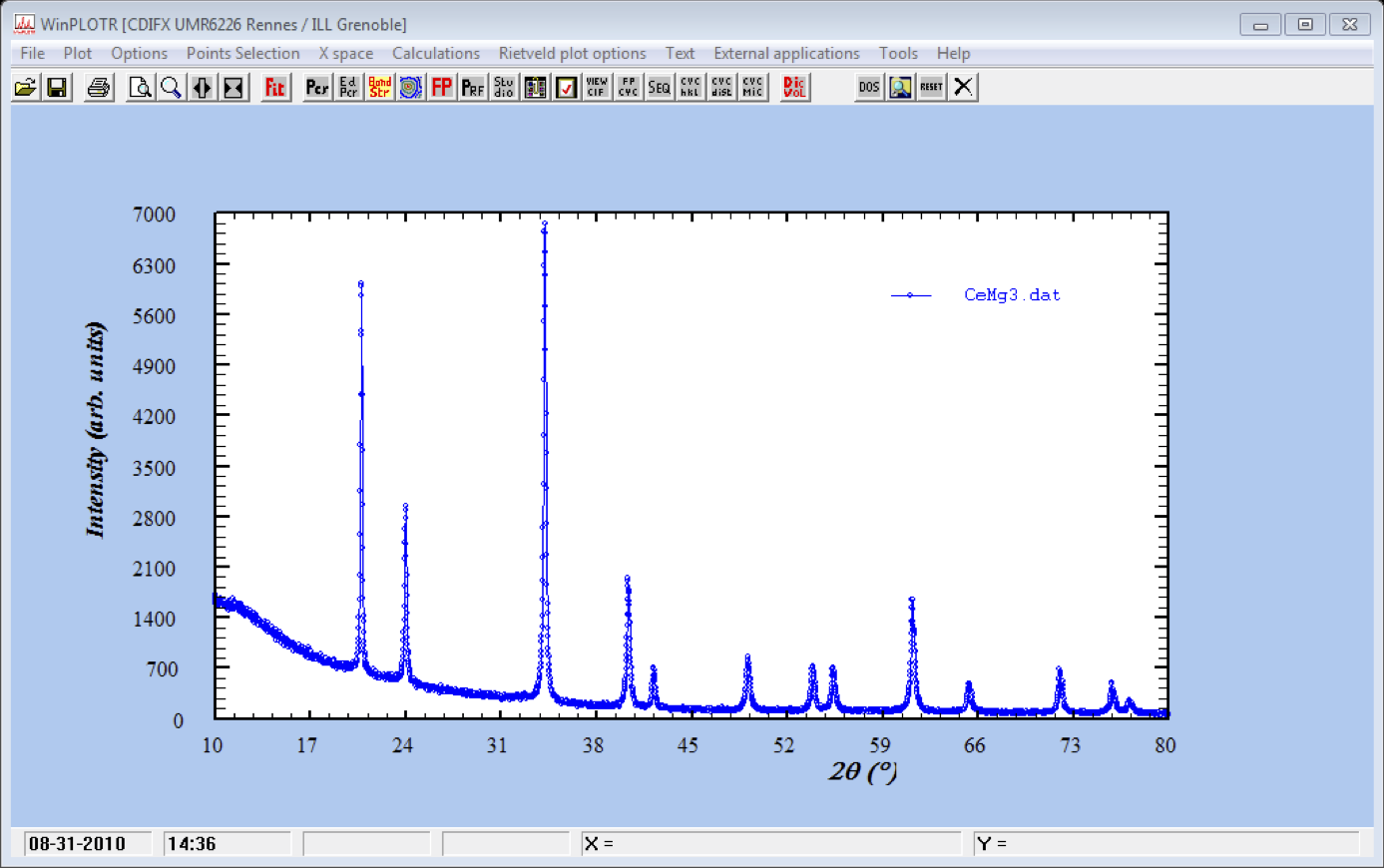The image size is (1384, 868).
Task: Click the CVC hkl icon
Action: pos(691,88)
